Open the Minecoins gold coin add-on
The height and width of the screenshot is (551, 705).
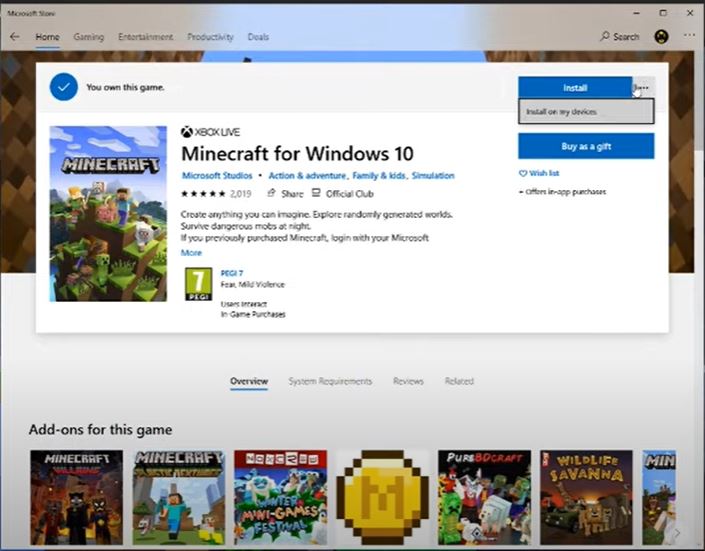(383, 497)
